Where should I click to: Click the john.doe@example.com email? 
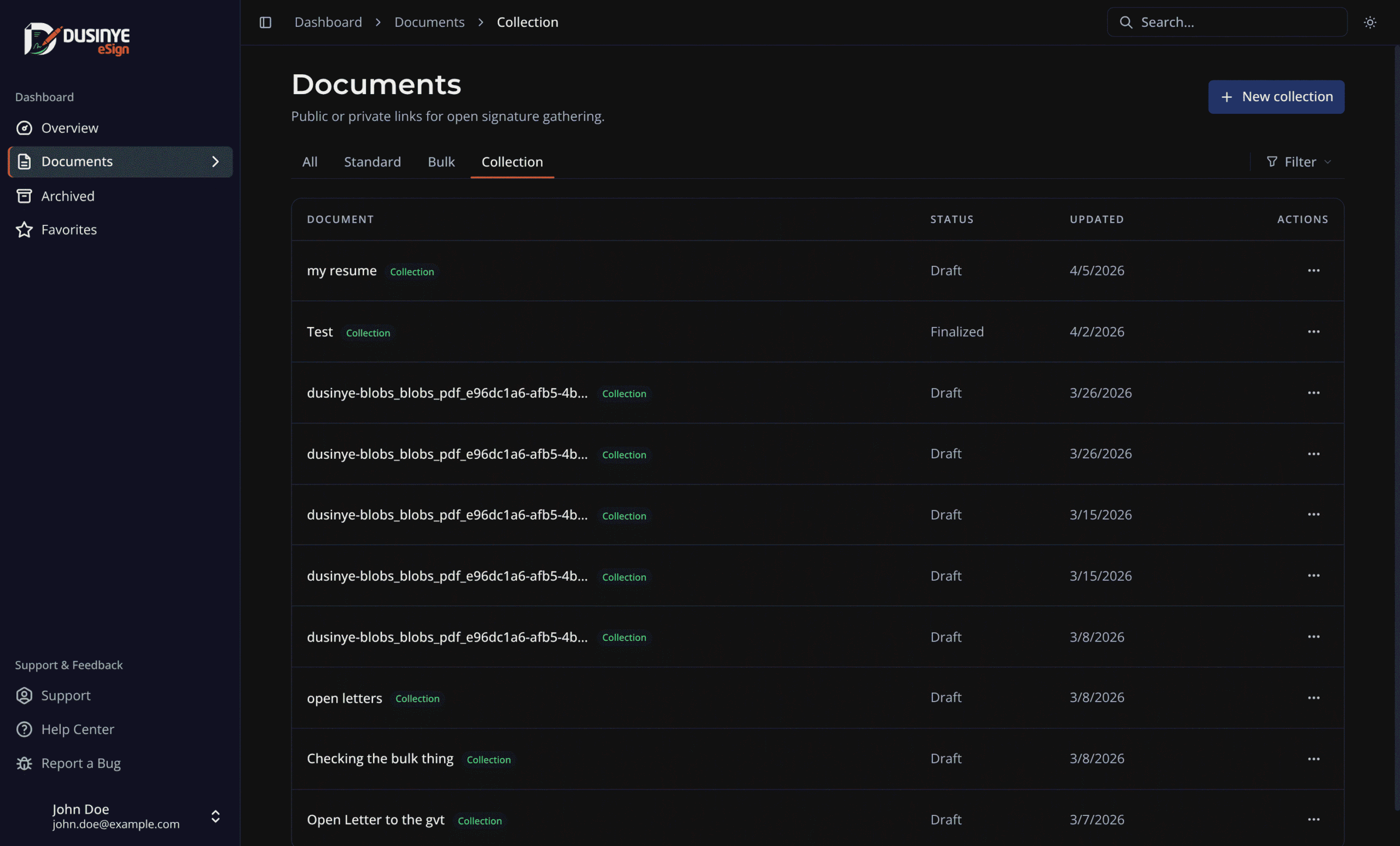116,825
